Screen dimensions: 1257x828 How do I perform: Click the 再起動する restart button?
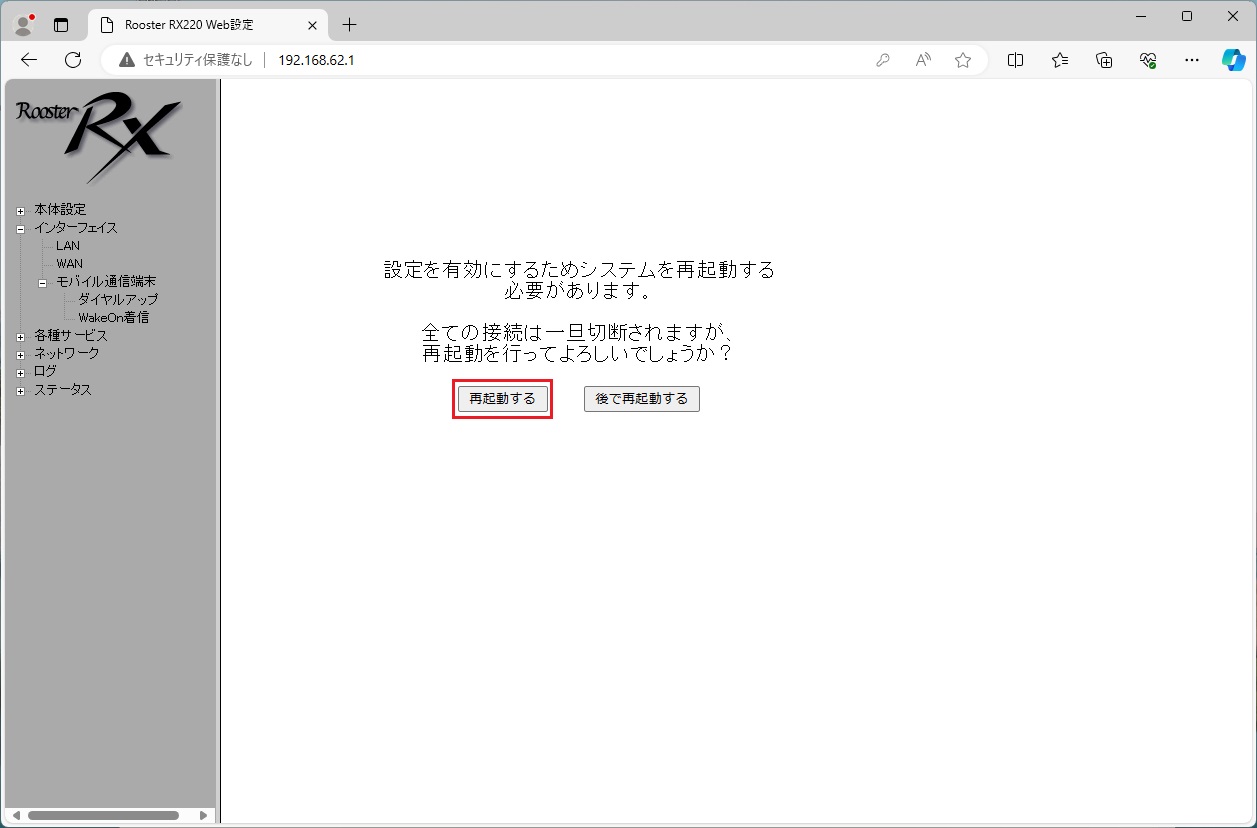point(503,399)
